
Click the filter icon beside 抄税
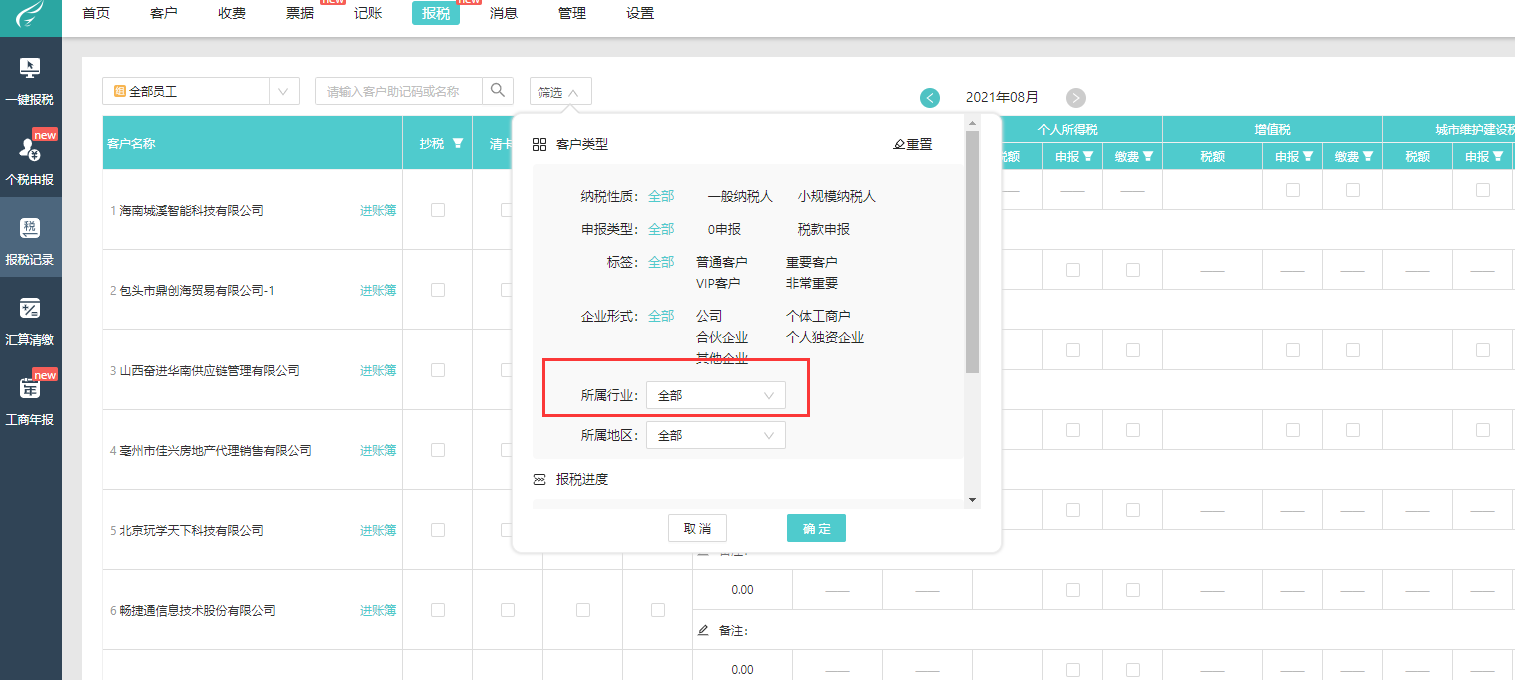tap(458, 143)
